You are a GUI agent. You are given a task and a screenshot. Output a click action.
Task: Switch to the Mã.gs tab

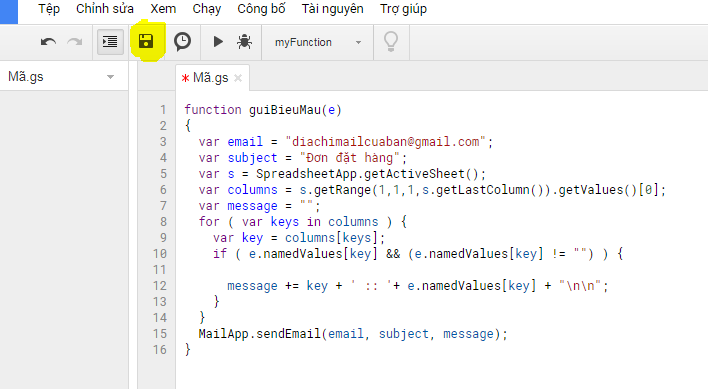(210, 78)
